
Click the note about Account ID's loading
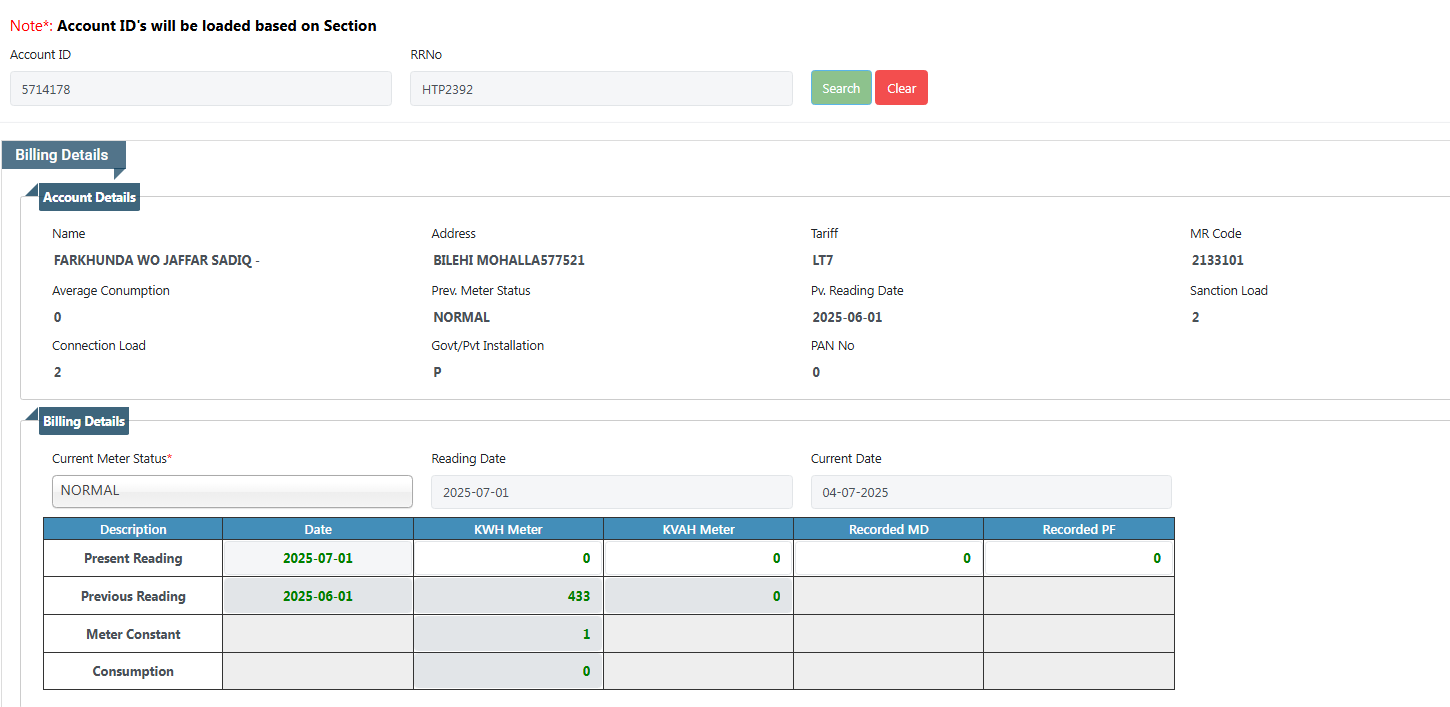(x=193, y=25)
